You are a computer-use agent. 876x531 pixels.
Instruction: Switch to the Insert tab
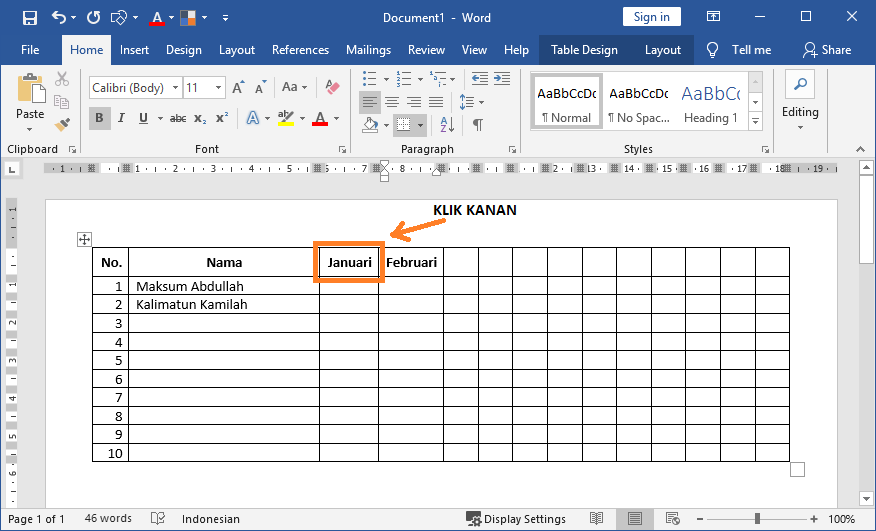pyautogui.click(x=134, y=50)
